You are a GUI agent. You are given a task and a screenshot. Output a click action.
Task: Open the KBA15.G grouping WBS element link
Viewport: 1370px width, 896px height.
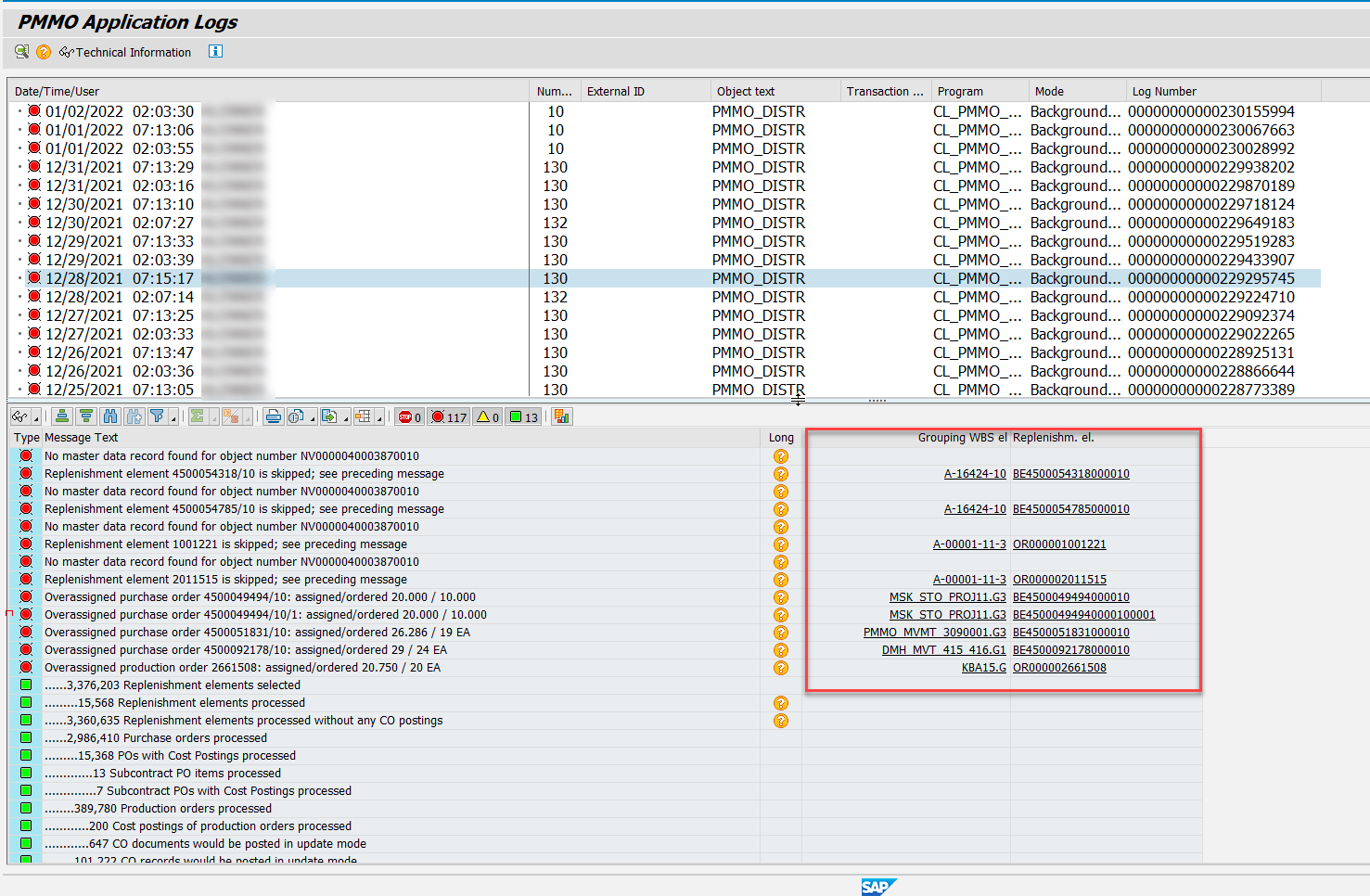[x=984, y=667]
